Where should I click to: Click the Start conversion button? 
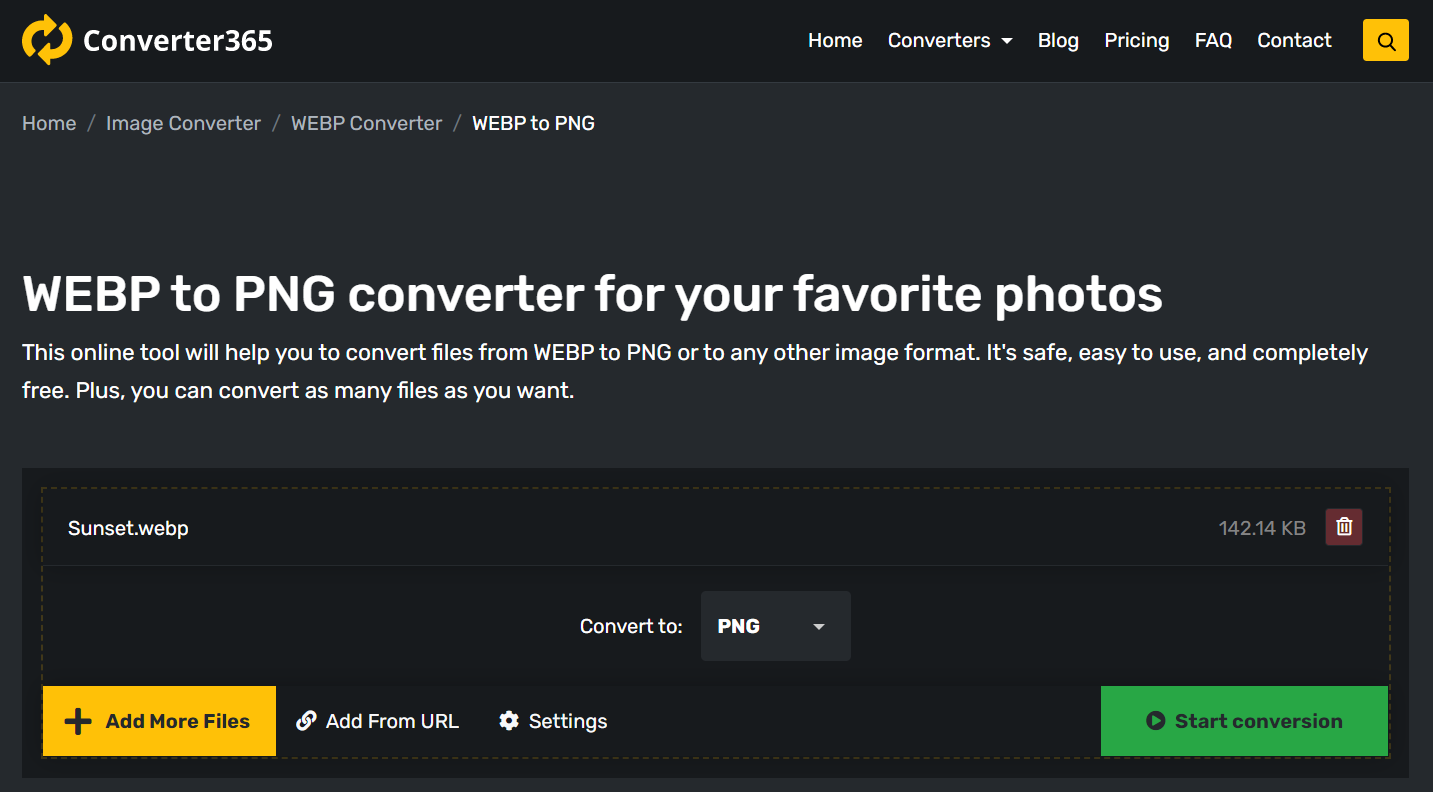pos(1258,721)
